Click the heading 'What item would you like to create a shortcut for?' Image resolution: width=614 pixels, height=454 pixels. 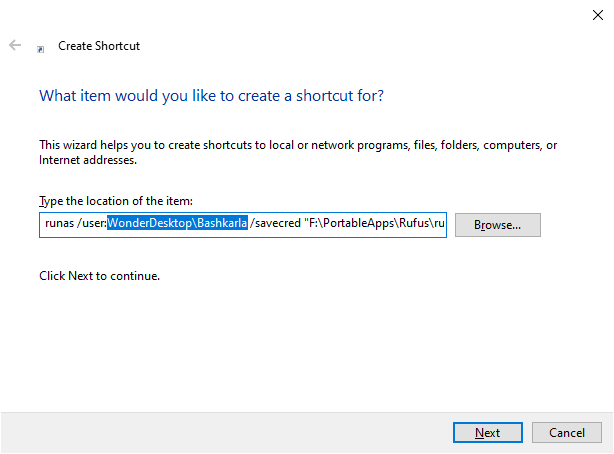211,96
